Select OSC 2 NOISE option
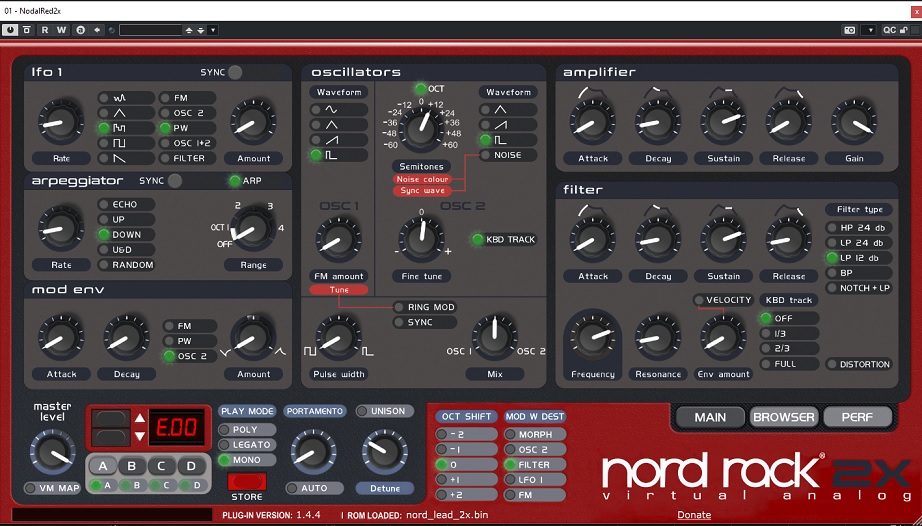Screen dimensions: 922x526 pos(508,155)
